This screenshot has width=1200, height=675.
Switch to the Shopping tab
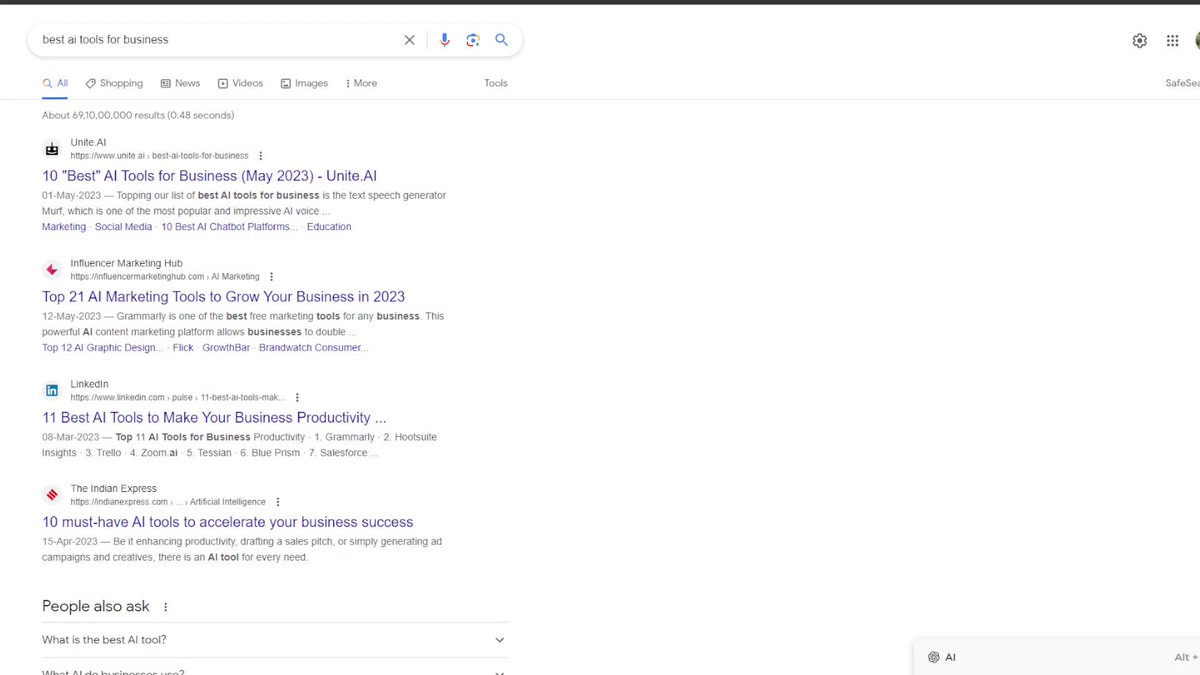tap(114, 83)
